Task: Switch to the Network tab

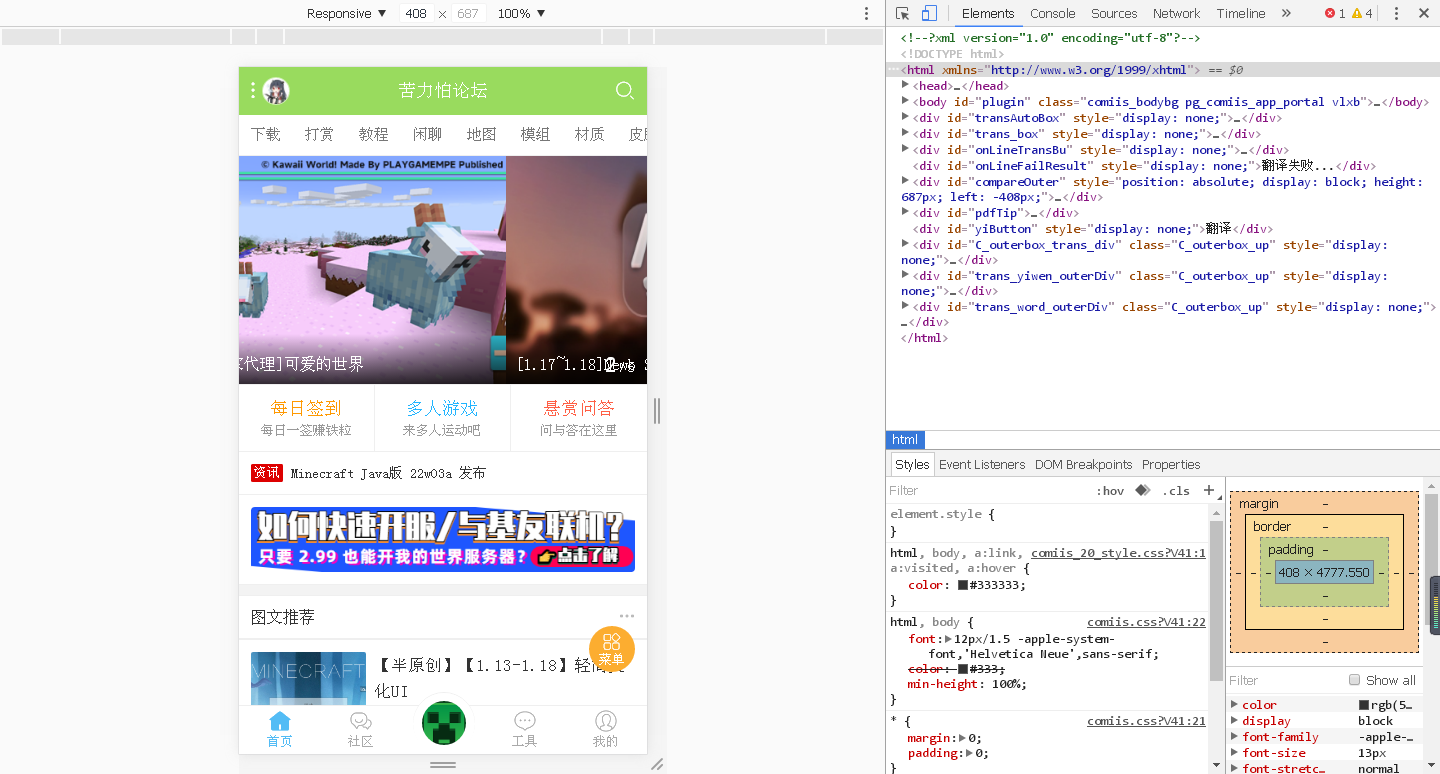Action: (x=1176, y=13)
